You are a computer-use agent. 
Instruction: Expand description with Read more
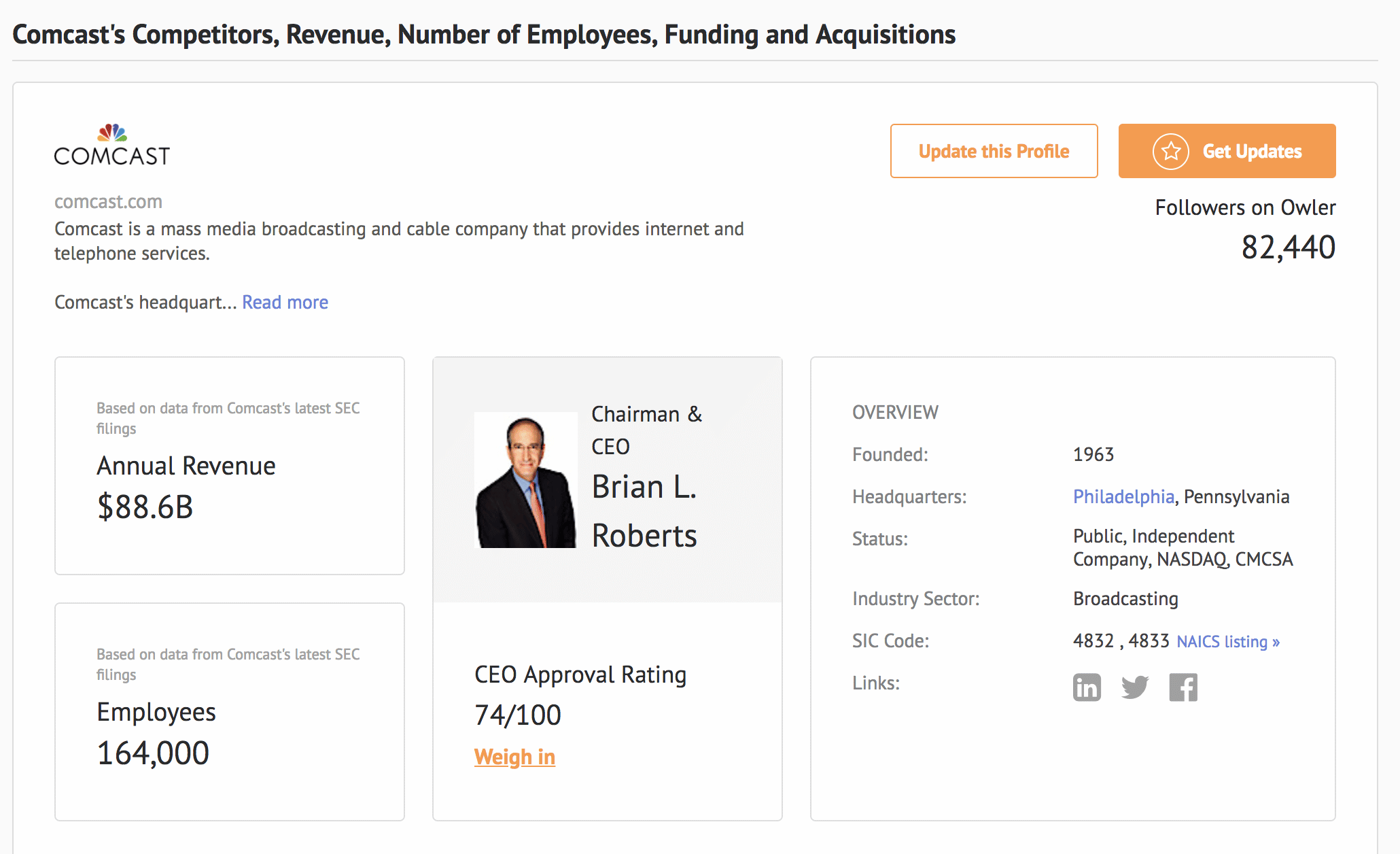(x=285, y=302)
